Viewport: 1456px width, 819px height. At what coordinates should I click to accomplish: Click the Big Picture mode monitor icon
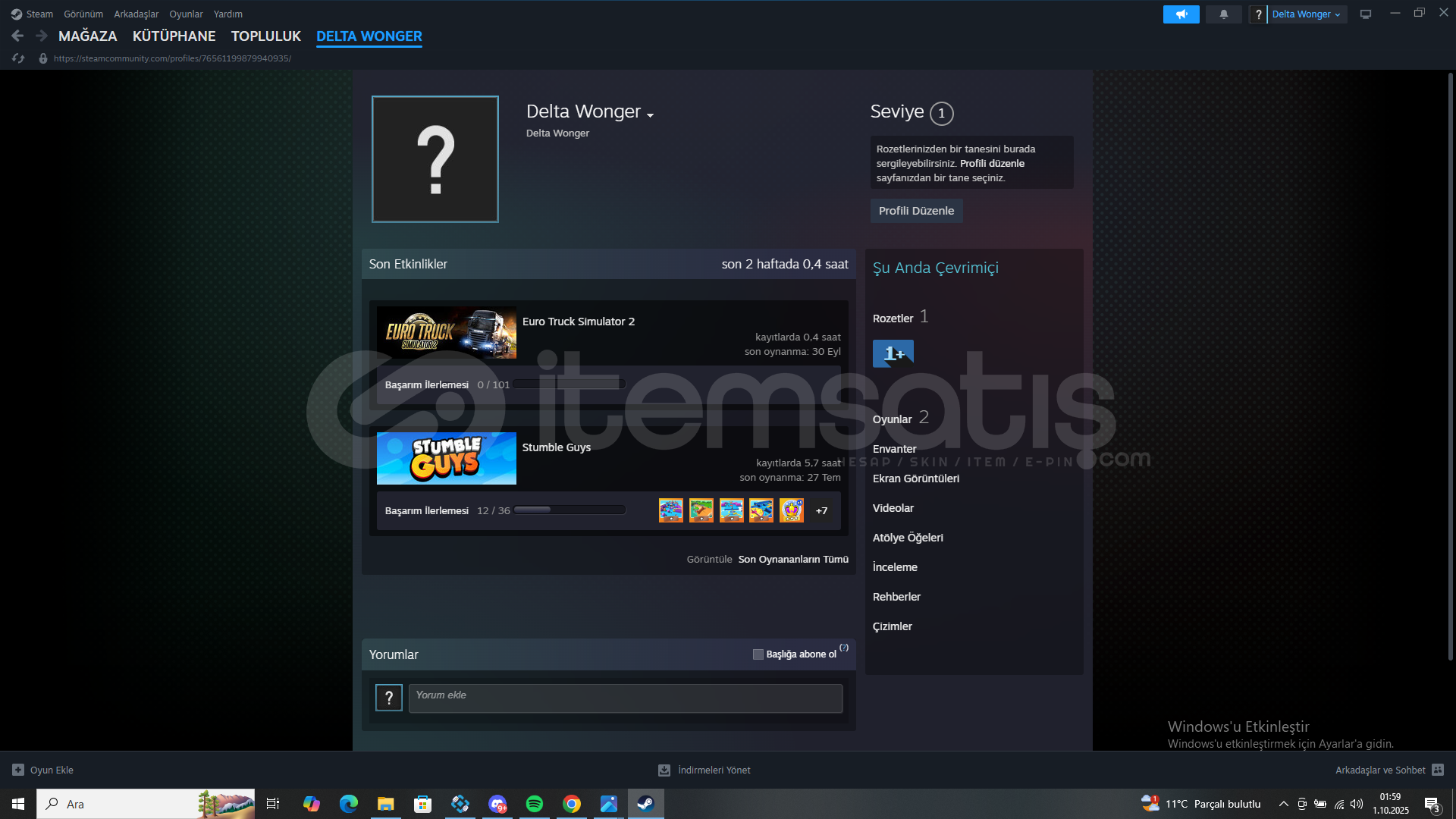pos(1365,14)
